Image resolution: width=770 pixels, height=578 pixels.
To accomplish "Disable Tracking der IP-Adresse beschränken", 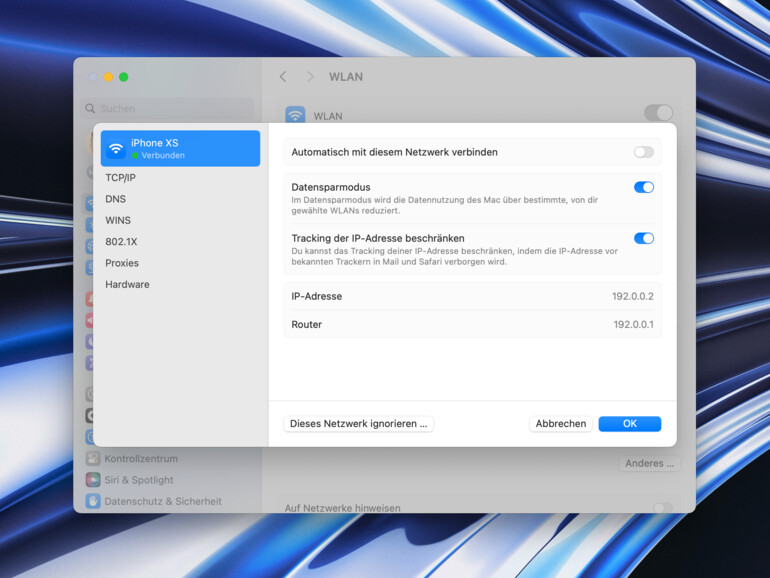I will 643,238.
